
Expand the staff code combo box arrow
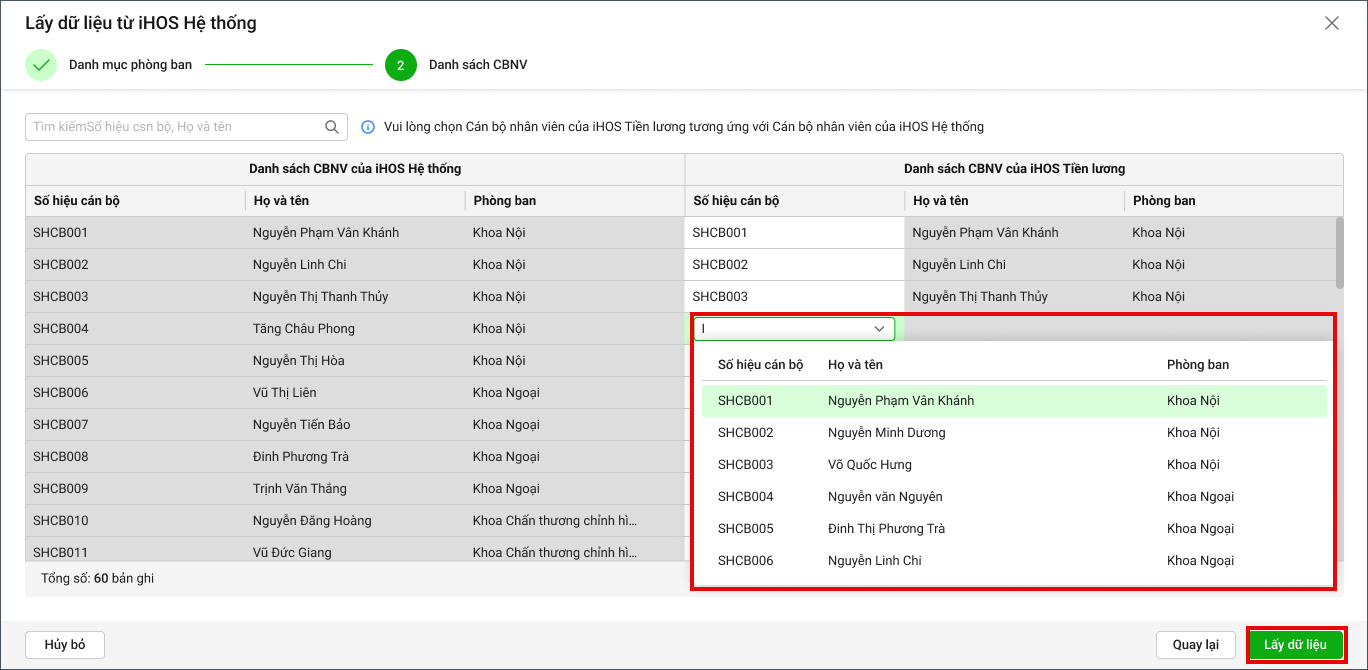pyautogui.click(x=880, y=328)
